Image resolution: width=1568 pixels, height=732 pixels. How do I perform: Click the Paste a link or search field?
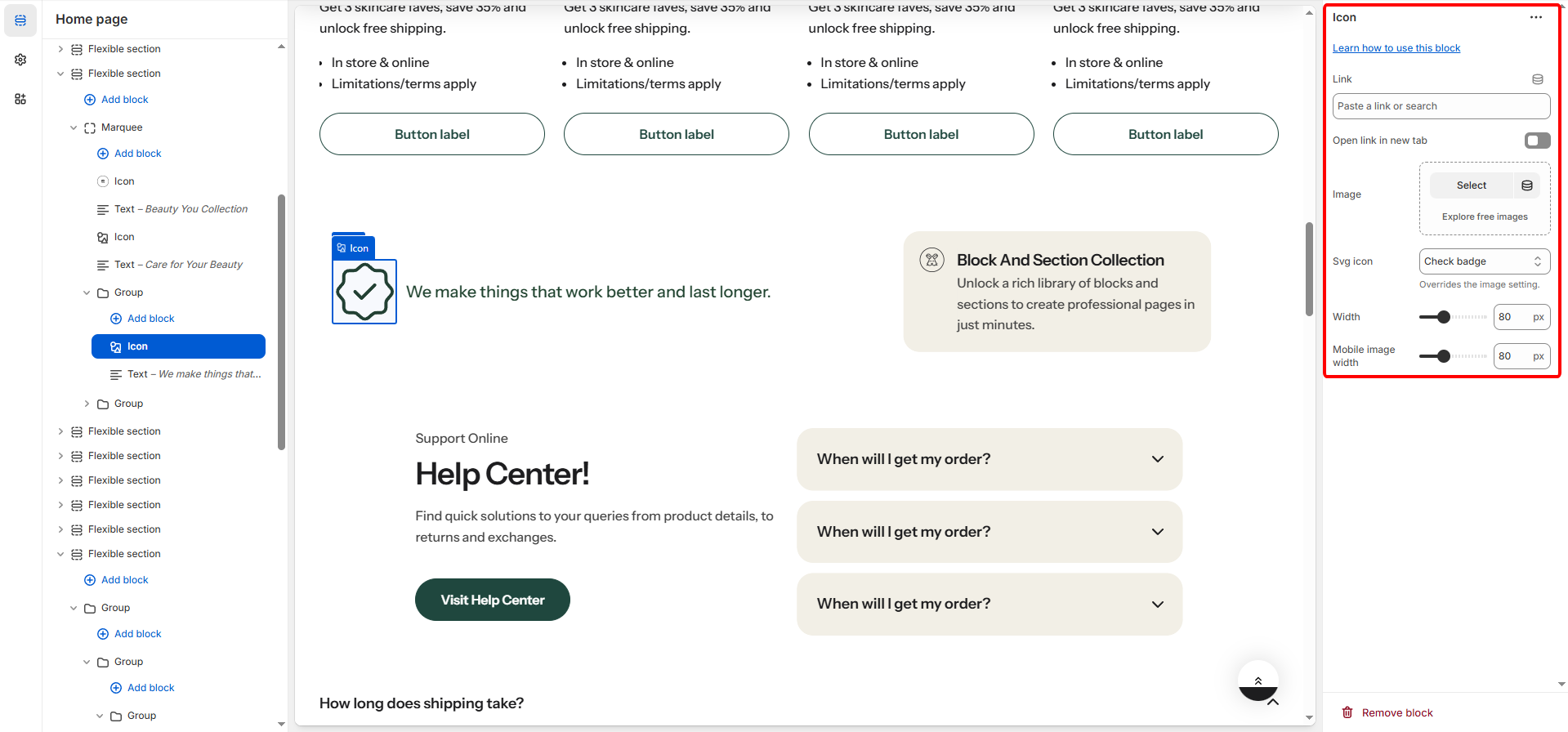click(x=1441, y=106)
